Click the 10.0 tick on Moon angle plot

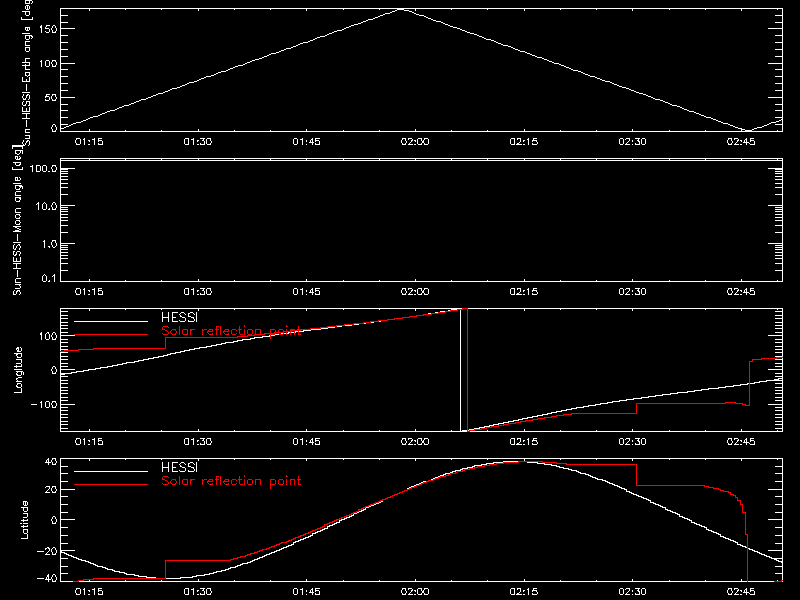click(x=46, y=206)
